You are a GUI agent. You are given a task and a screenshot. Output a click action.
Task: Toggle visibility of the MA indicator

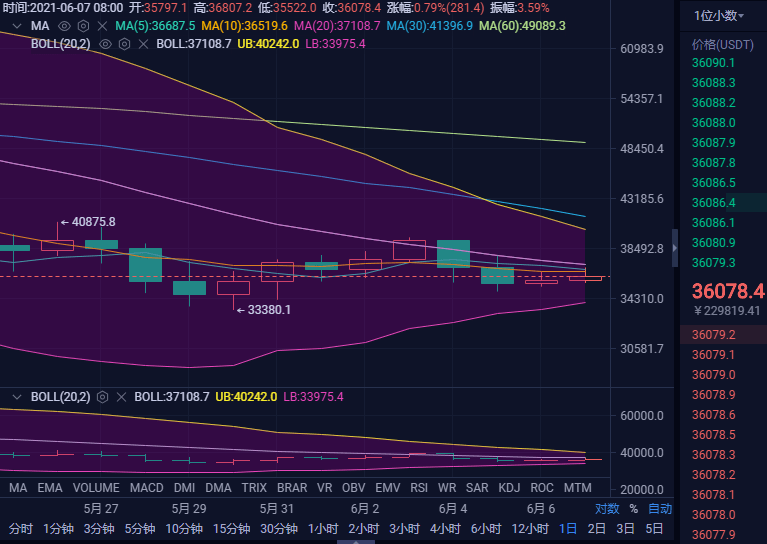click(64, 25)
